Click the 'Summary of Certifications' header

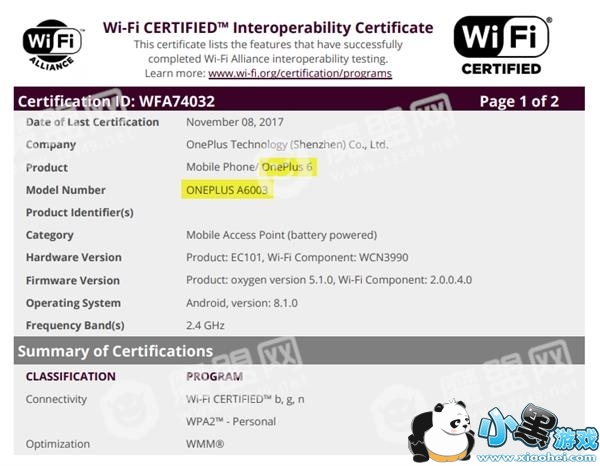pos(115,351)
